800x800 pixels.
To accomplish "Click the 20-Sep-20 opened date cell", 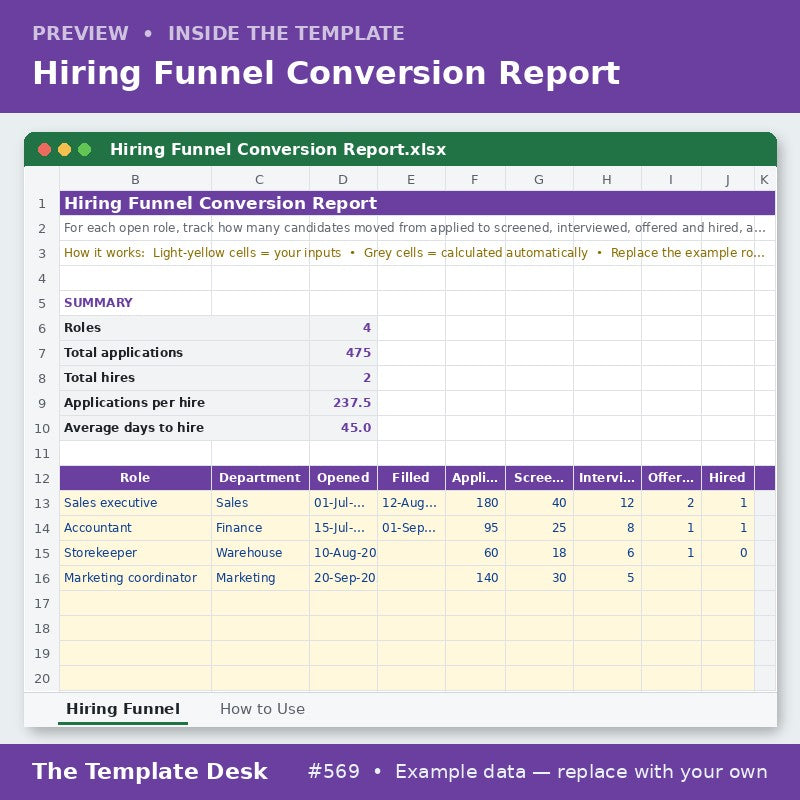I will pos(343,578).
